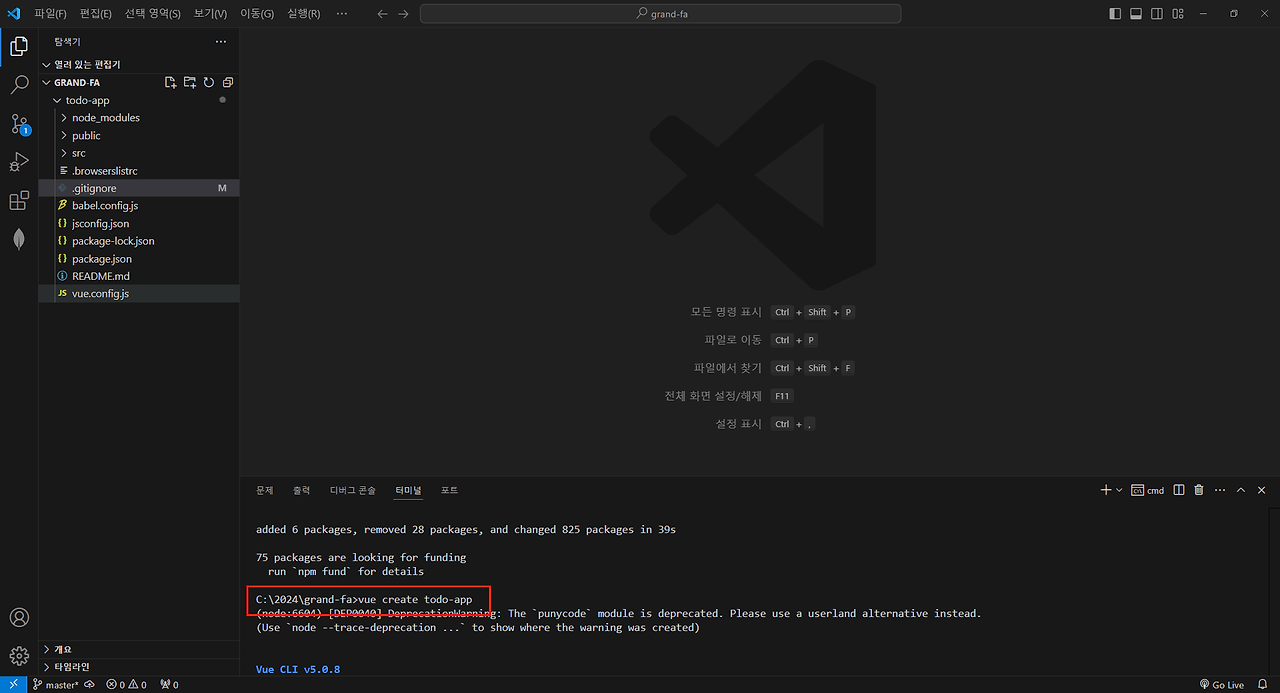The height and width of the screenshot is (693, 1280).
Task: Collapse the todo-app folder
Action: click(x=139, y=100)
